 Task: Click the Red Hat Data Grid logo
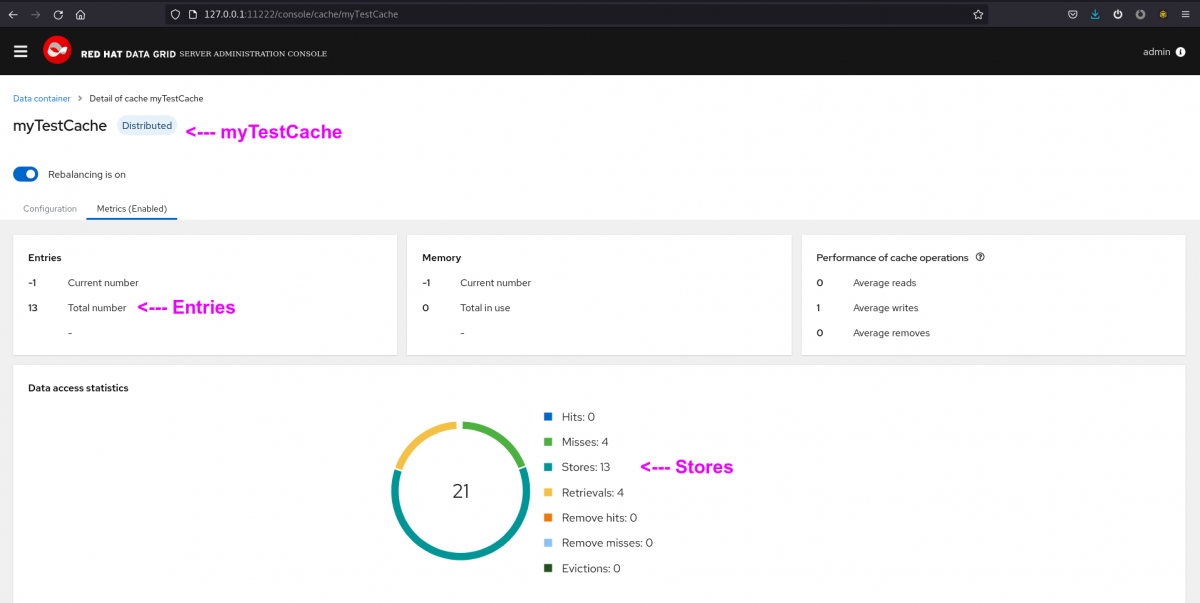click(57, 50)
